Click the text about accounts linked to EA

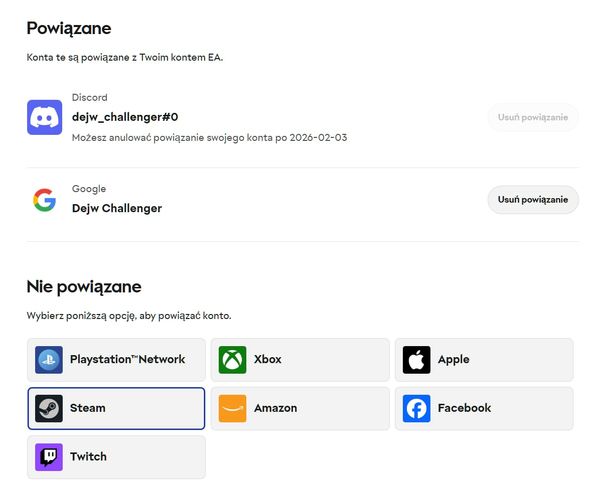(x=125, y=58)
